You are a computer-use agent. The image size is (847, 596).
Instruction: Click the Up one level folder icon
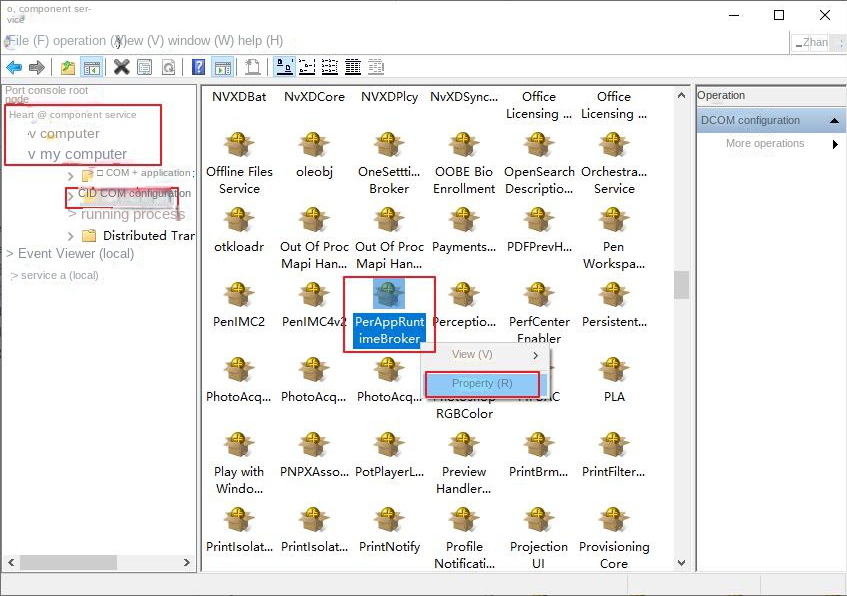(x=67, y=67)
